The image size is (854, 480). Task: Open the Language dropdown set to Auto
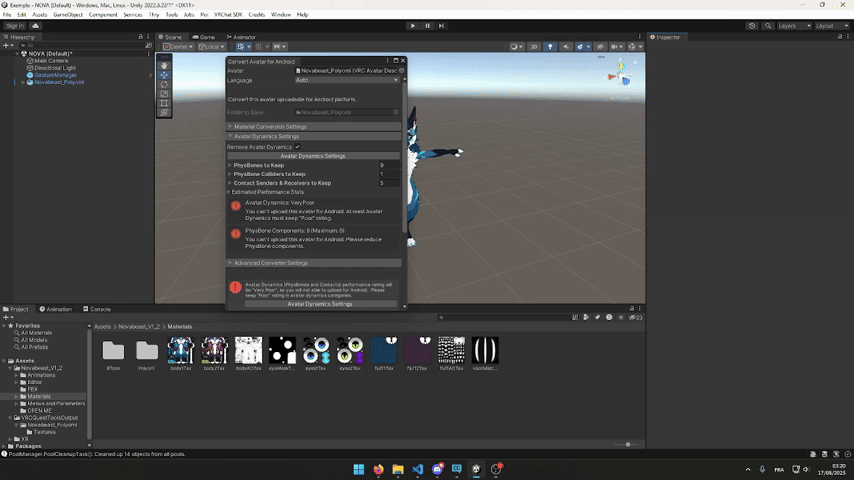[x=348, y=80]
